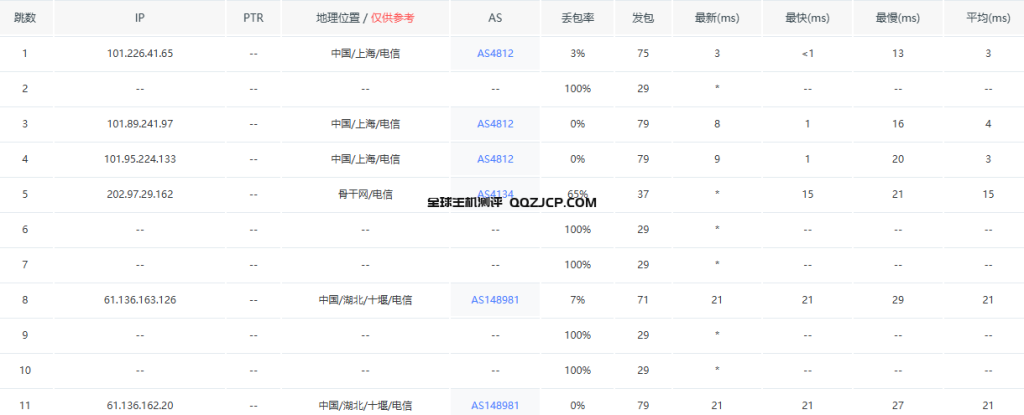Click 100% loss in hop 2 row
Viewport: 1024px width, 415px height.
click(x=577, y=89)
